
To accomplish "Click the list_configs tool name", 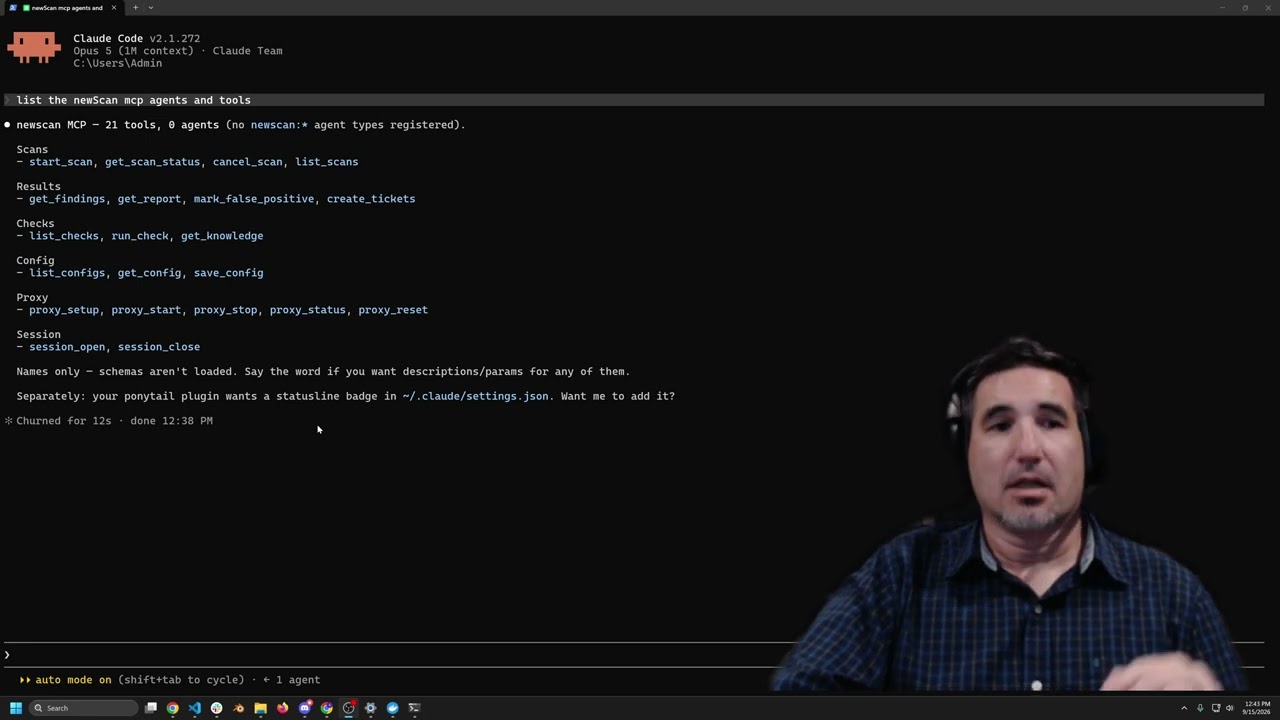I will [x=67, y=273].
